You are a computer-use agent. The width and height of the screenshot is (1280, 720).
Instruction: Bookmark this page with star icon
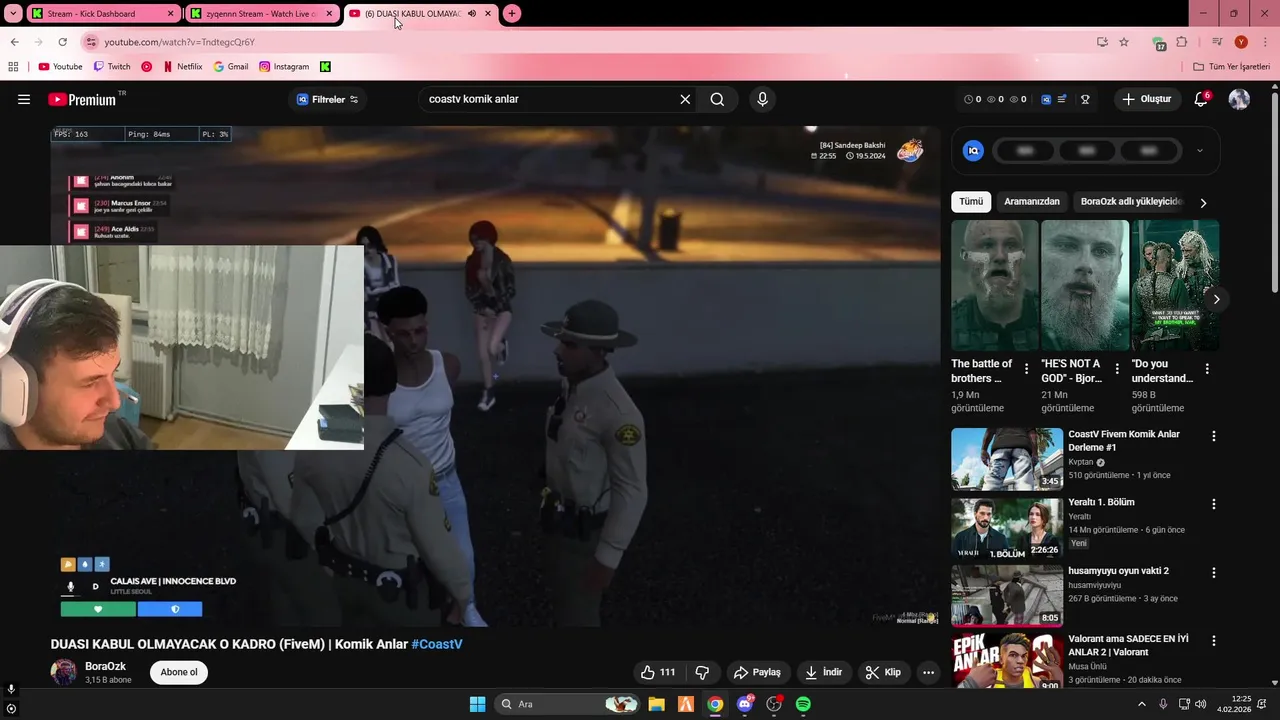[x=1124, y=42]
